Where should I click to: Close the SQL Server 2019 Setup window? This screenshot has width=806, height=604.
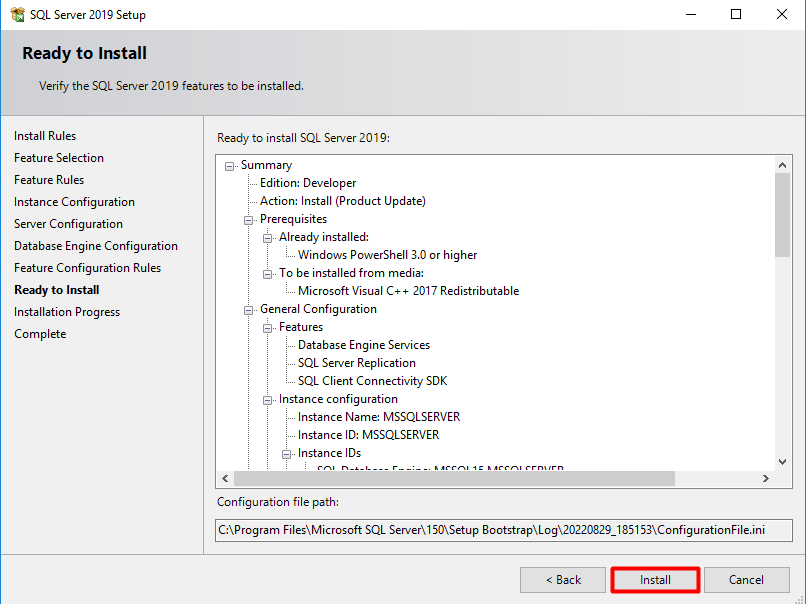782,14
